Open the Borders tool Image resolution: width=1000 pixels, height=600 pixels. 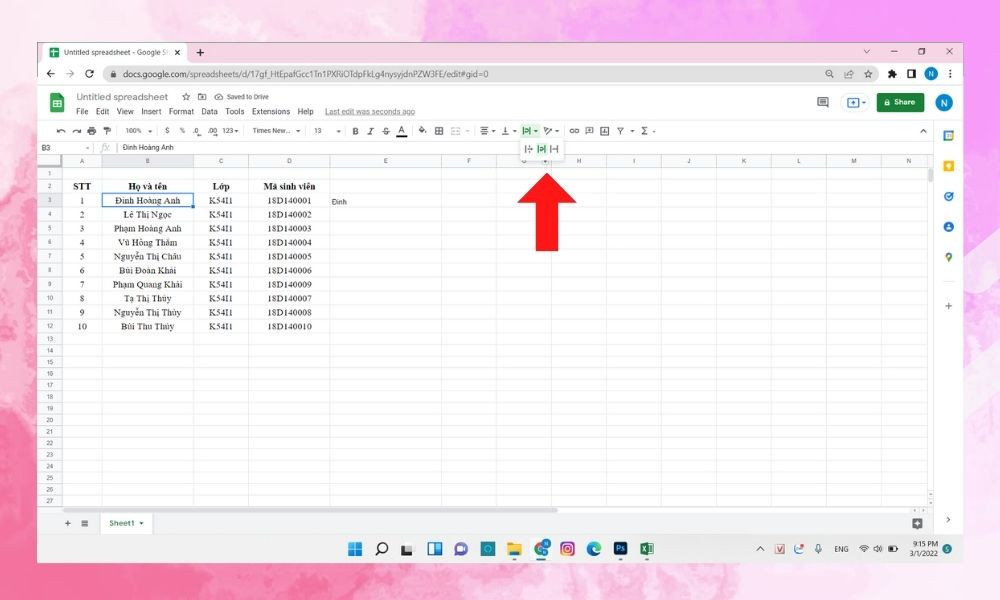438,131
